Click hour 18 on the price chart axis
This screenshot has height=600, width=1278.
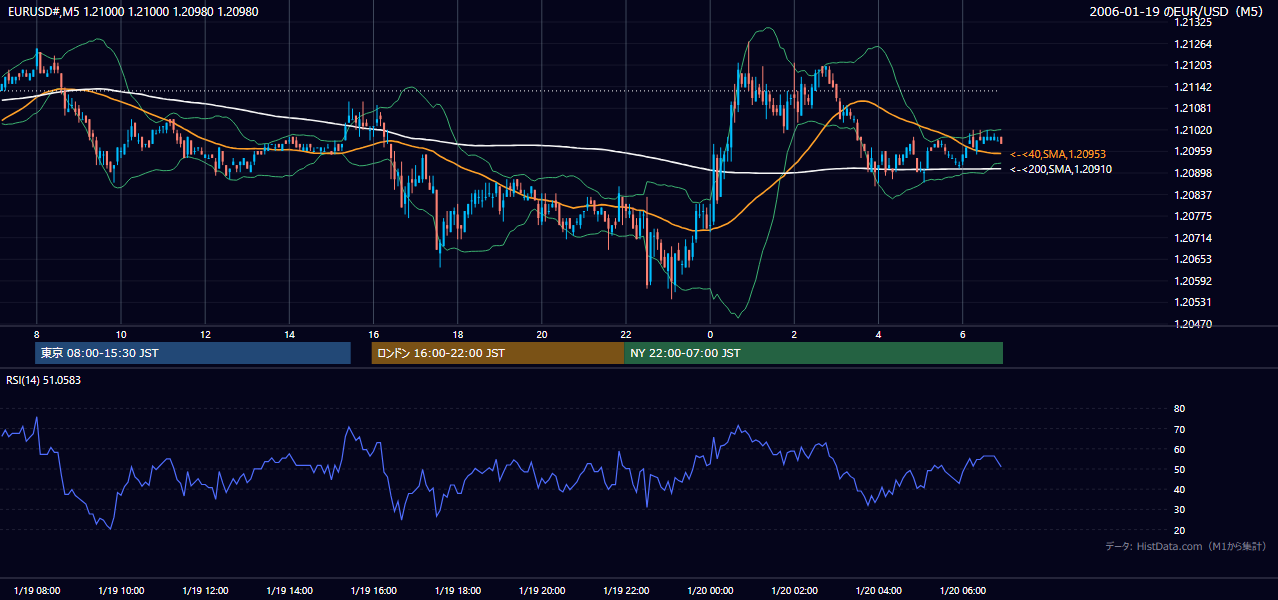(x=457, y=334)
